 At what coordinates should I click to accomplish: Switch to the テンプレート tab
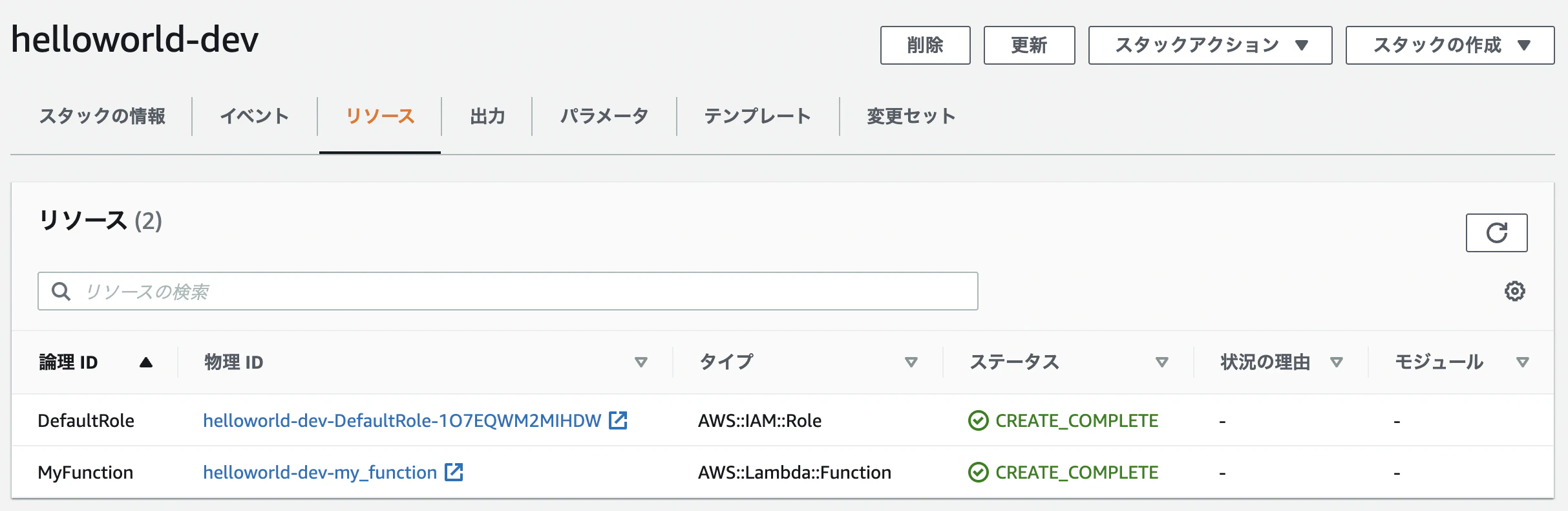tap(758, 116)
